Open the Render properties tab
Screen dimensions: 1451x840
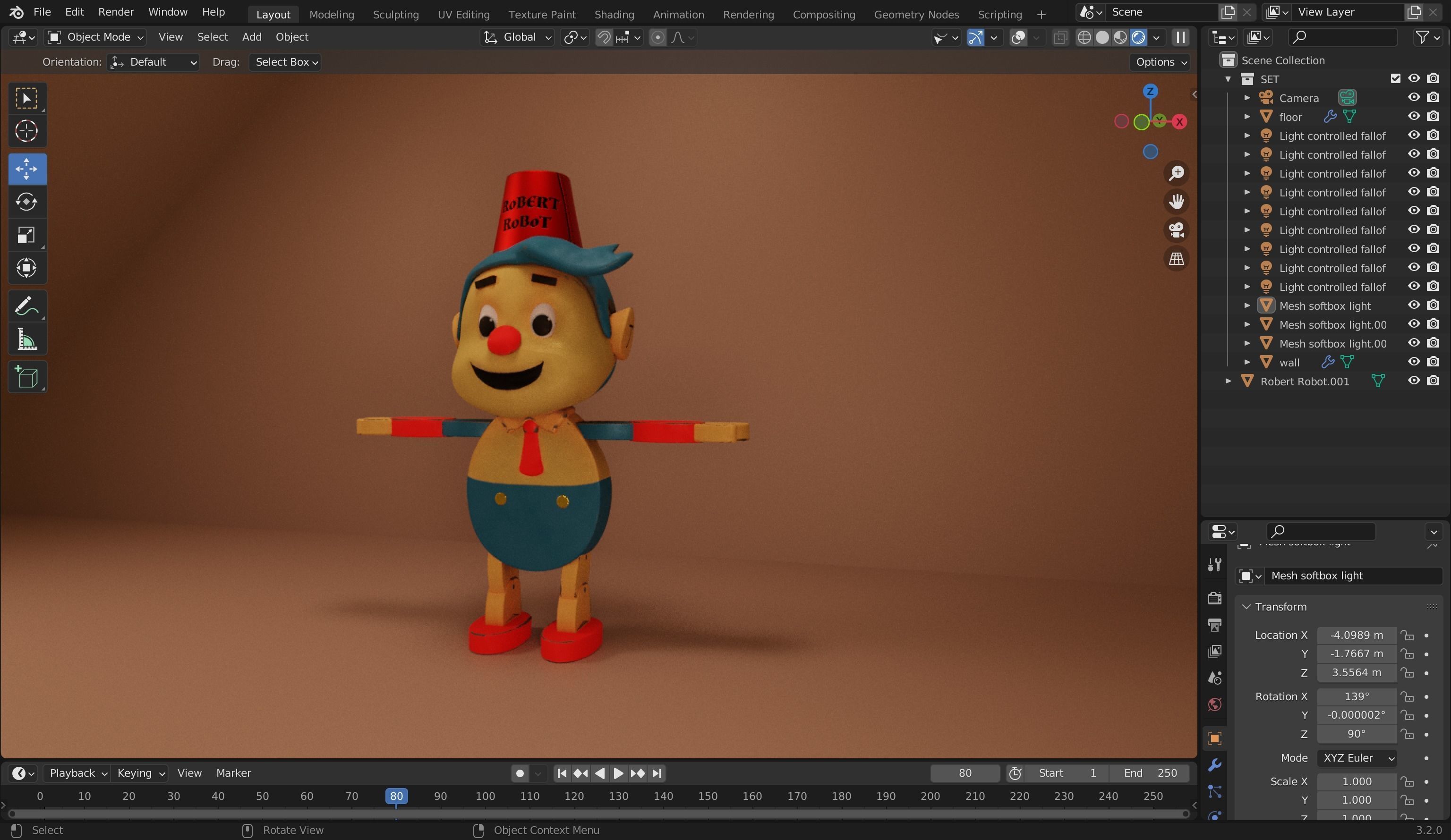(1214, 598)
